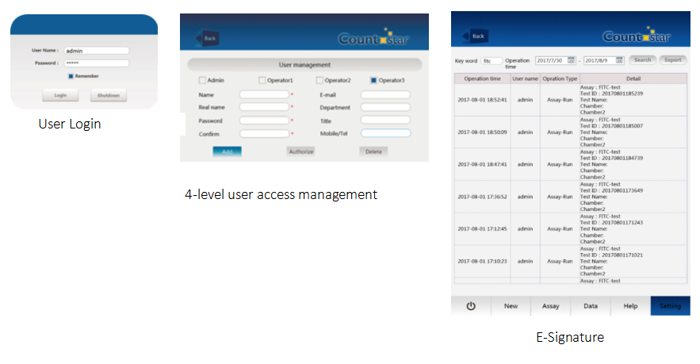Click the Search button
The image size is (700, 364).
pos(643,60)
